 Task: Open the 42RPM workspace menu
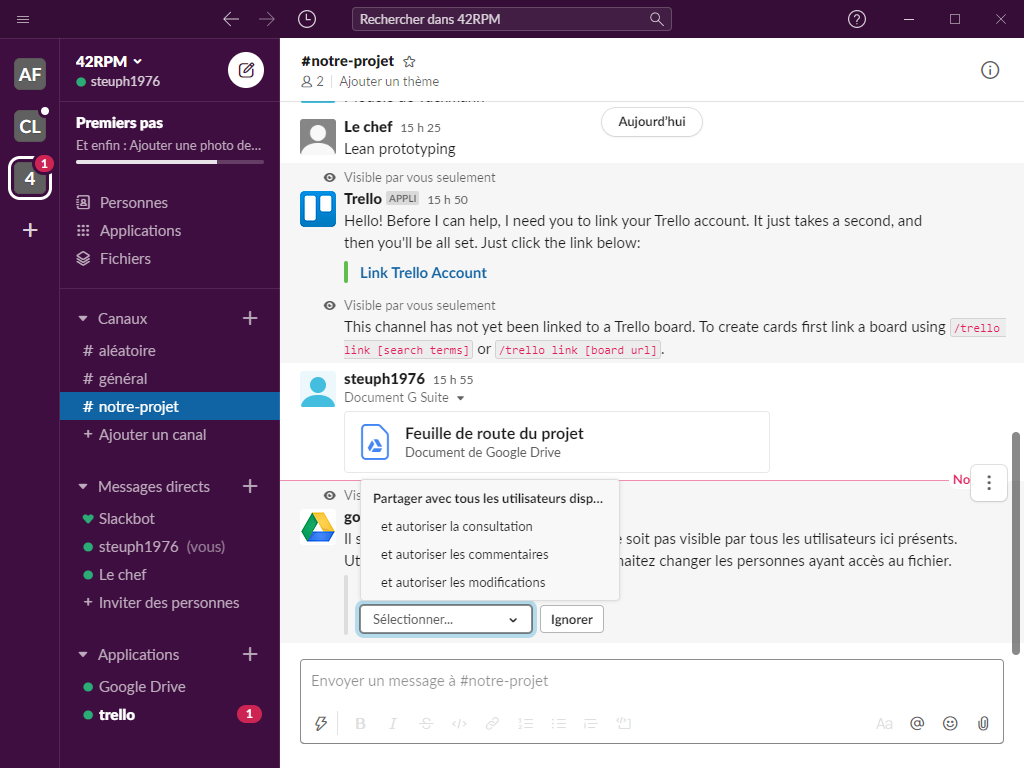108,61
